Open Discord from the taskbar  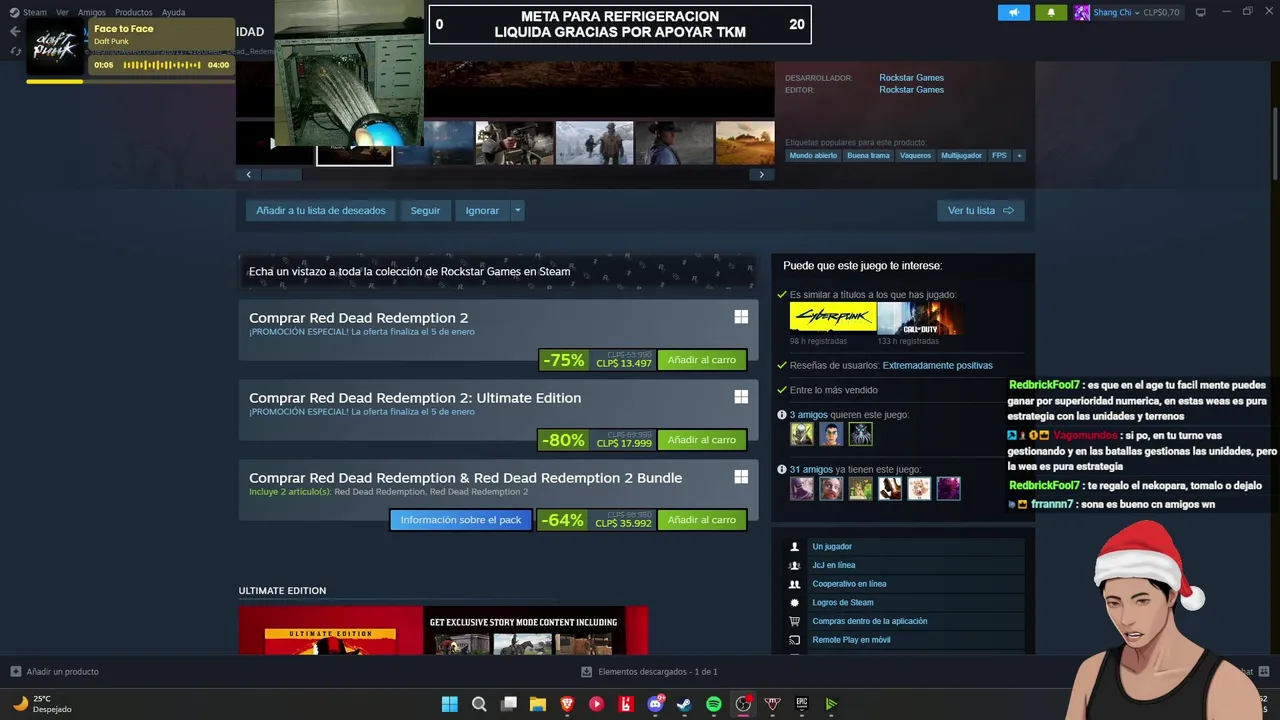pyautogui.click(x=655, y=704)
